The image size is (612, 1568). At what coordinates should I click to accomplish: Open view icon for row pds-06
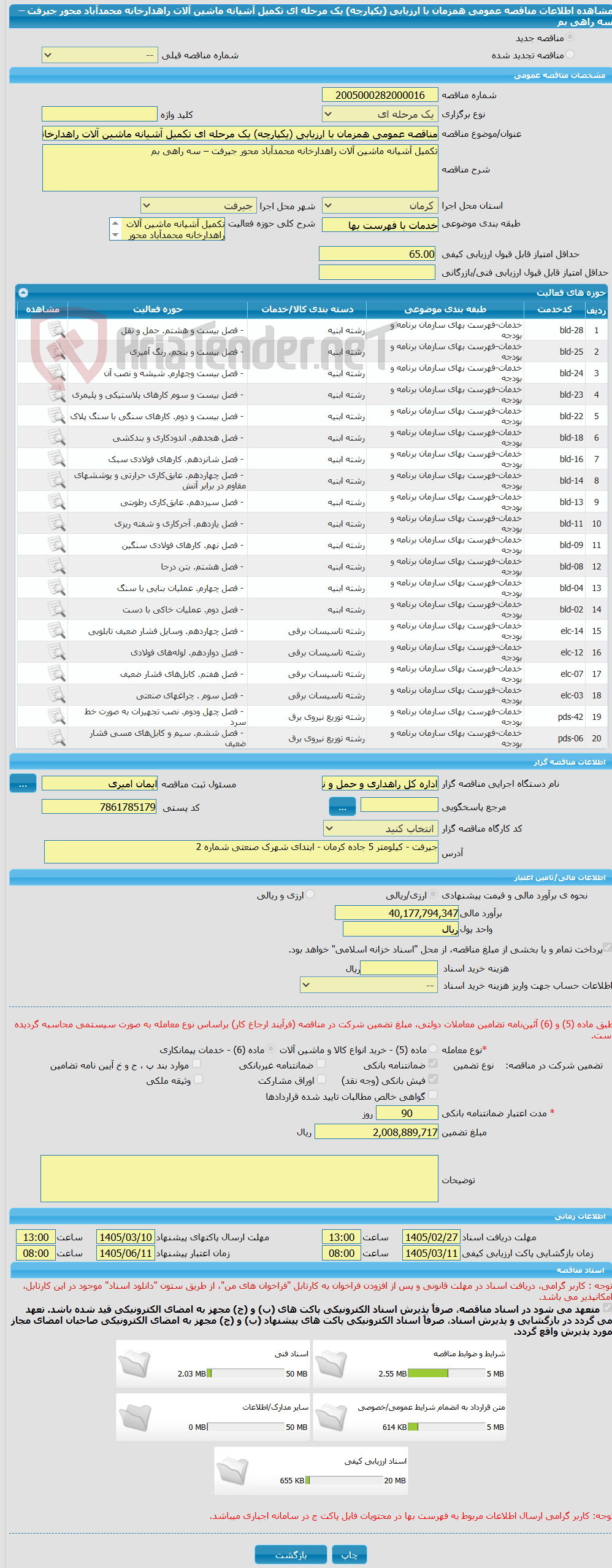point(56,738)
